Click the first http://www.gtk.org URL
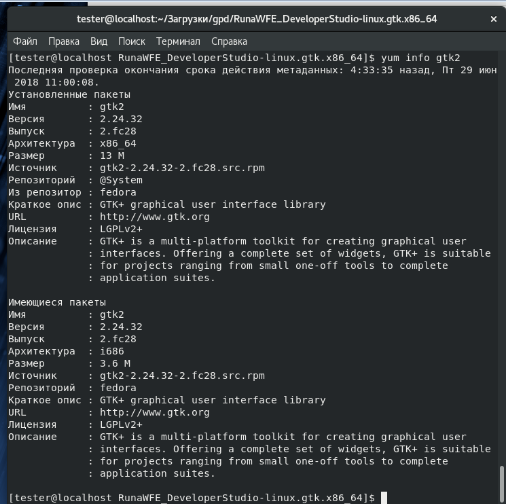This screenshot has width=506, height=504. pyautogui.click(x=155, y=217)
